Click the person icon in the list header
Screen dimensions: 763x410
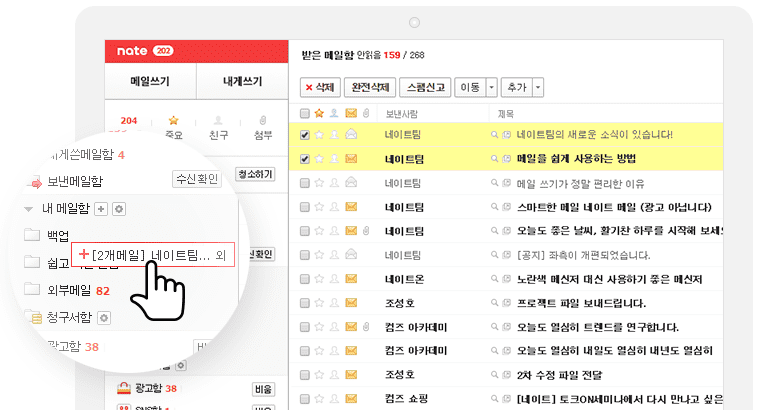click(334, 113)
